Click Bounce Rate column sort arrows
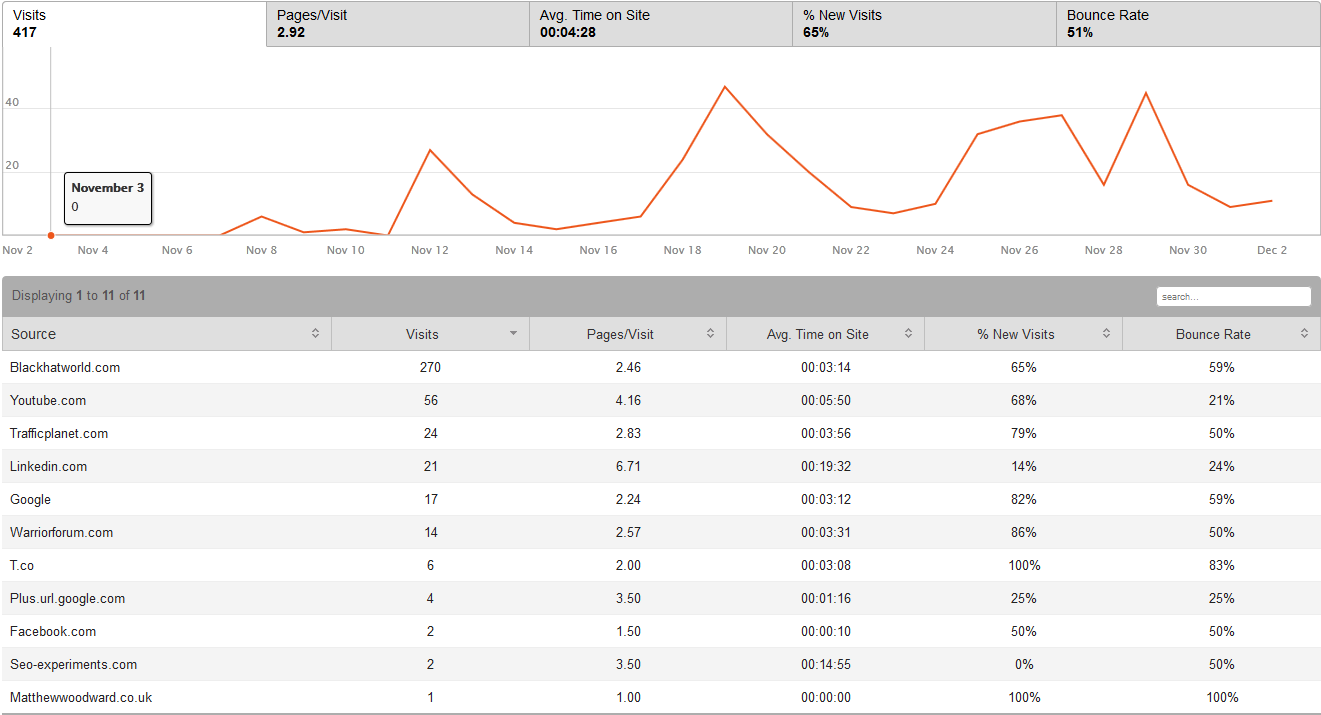The width and height of the screenshot is (1321, 715). click(x=1304, y=334)
